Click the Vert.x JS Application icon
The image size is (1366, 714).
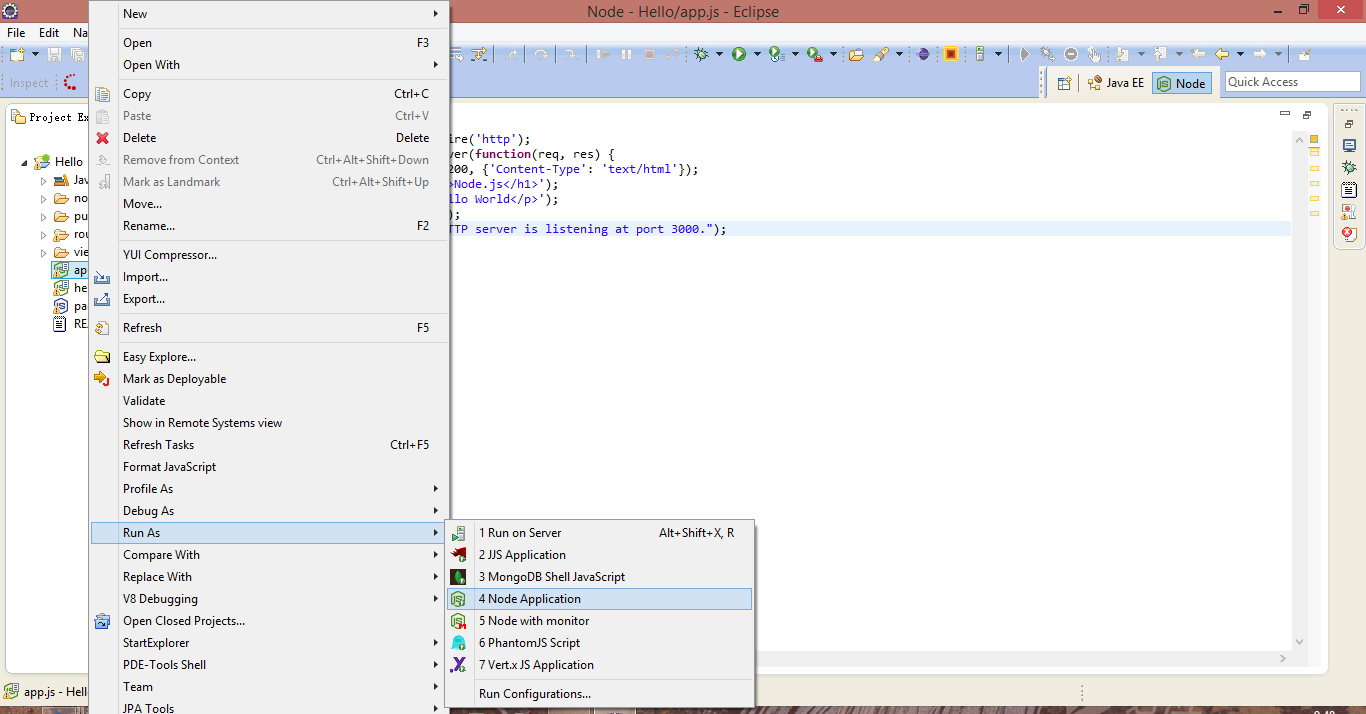coord(459,665)
